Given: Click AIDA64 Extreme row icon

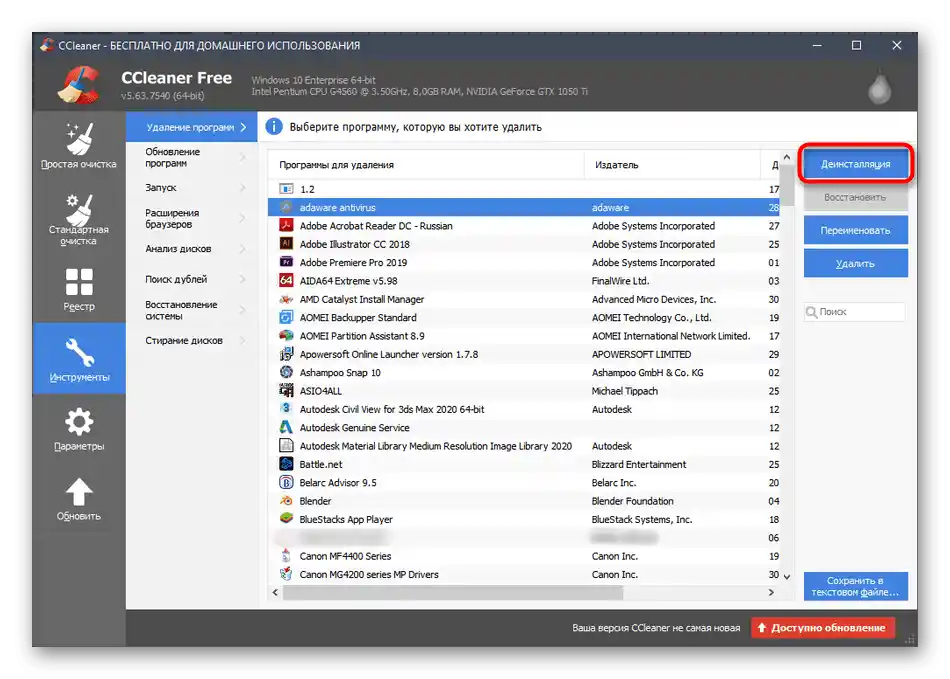Looking at the screenshot, I should pos(286,280).
